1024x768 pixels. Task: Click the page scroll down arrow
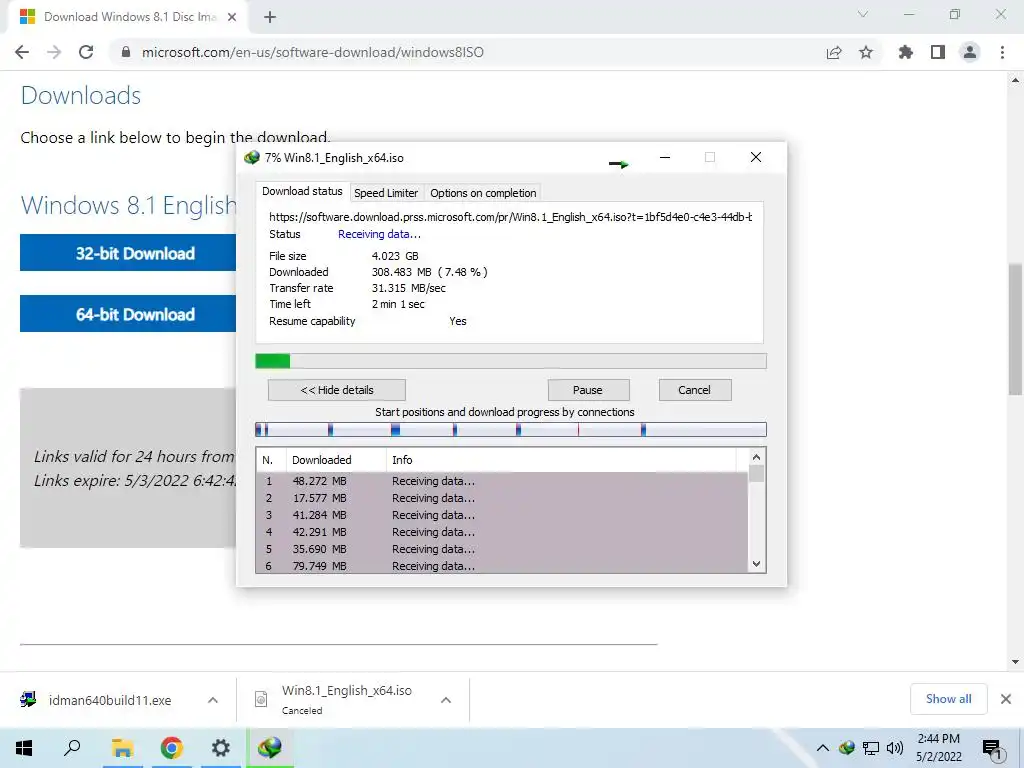(1015, 662)
